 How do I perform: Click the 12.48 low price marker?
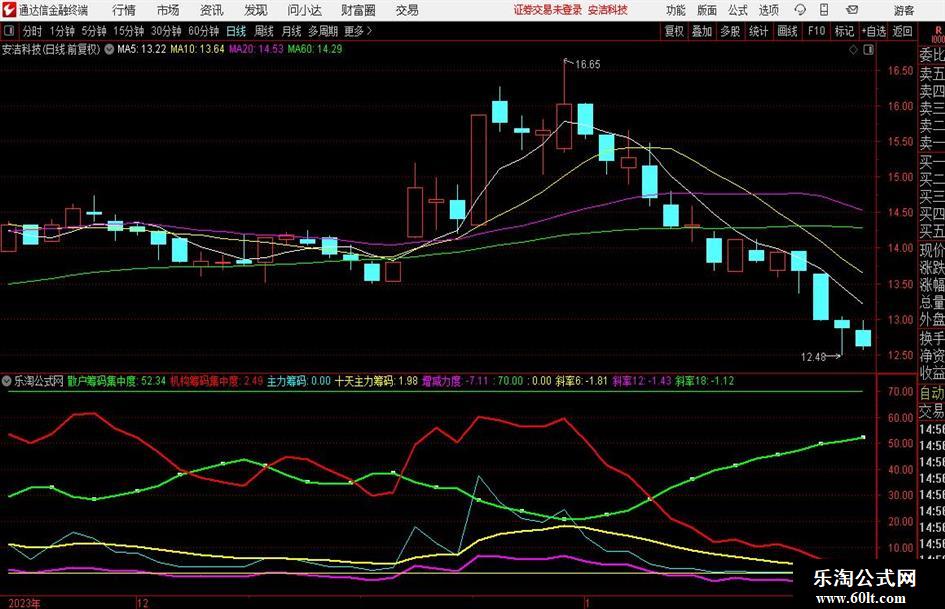click(813, 357)
